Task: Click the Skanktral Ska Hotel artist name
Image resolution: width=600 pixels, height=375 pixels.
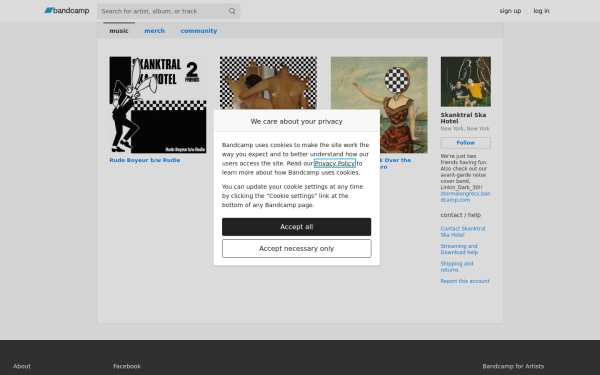Action: 463,118
